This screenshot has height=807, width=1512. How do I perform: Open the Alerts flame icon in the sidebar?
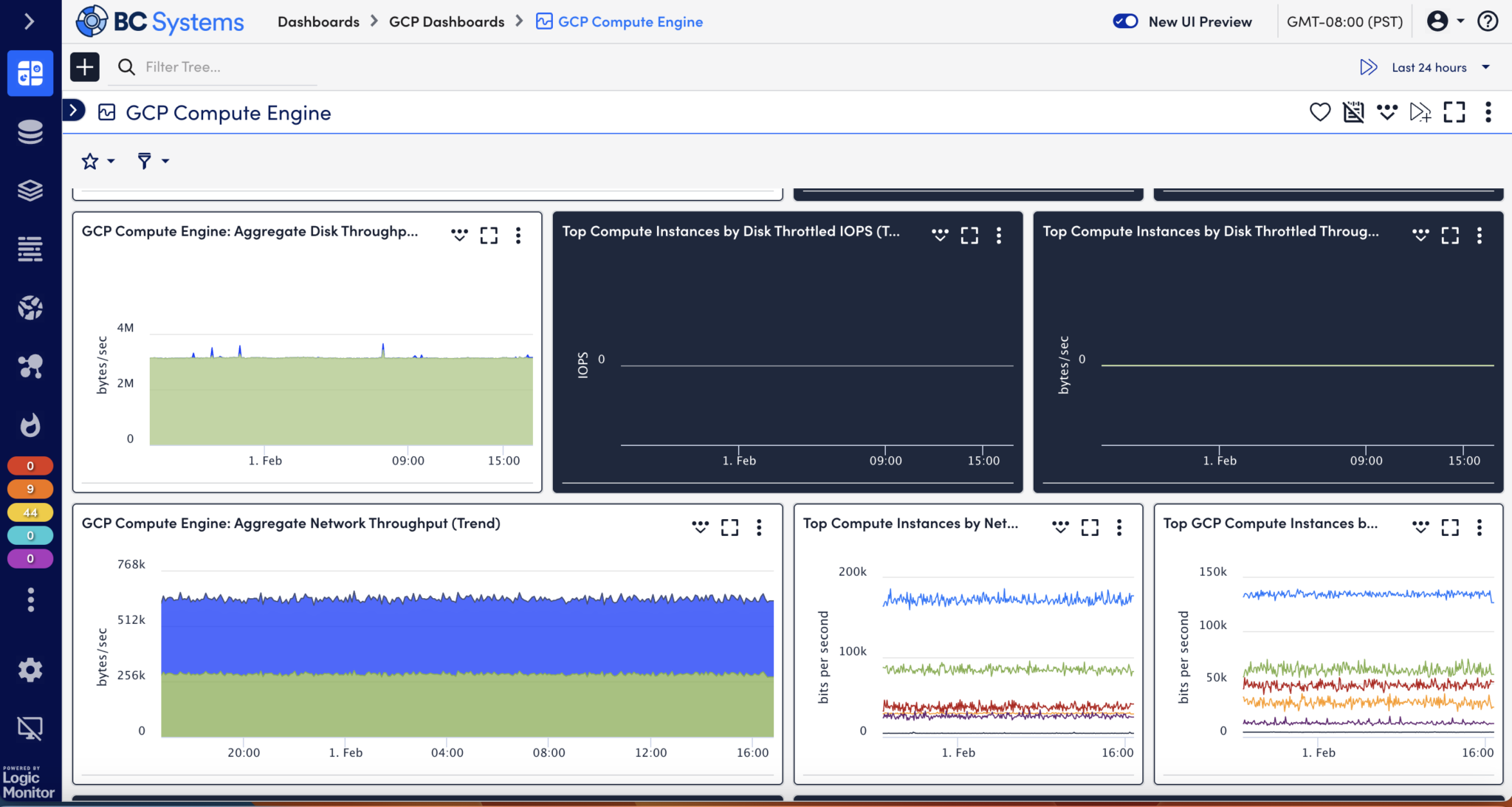30,425
